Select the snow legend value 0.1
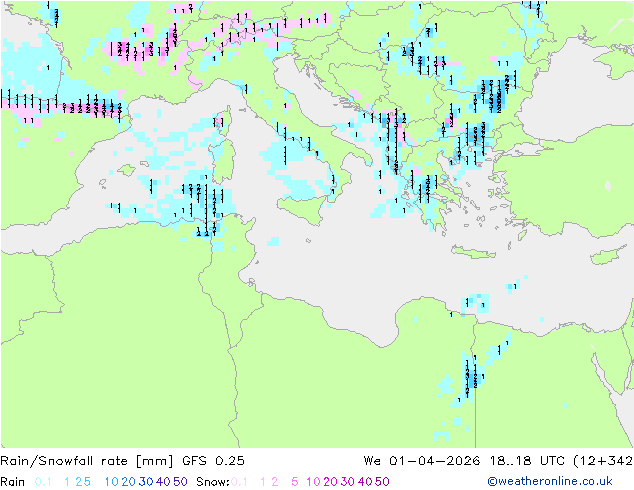The height and width of the screenshot is (490, 634). [239, 482]
